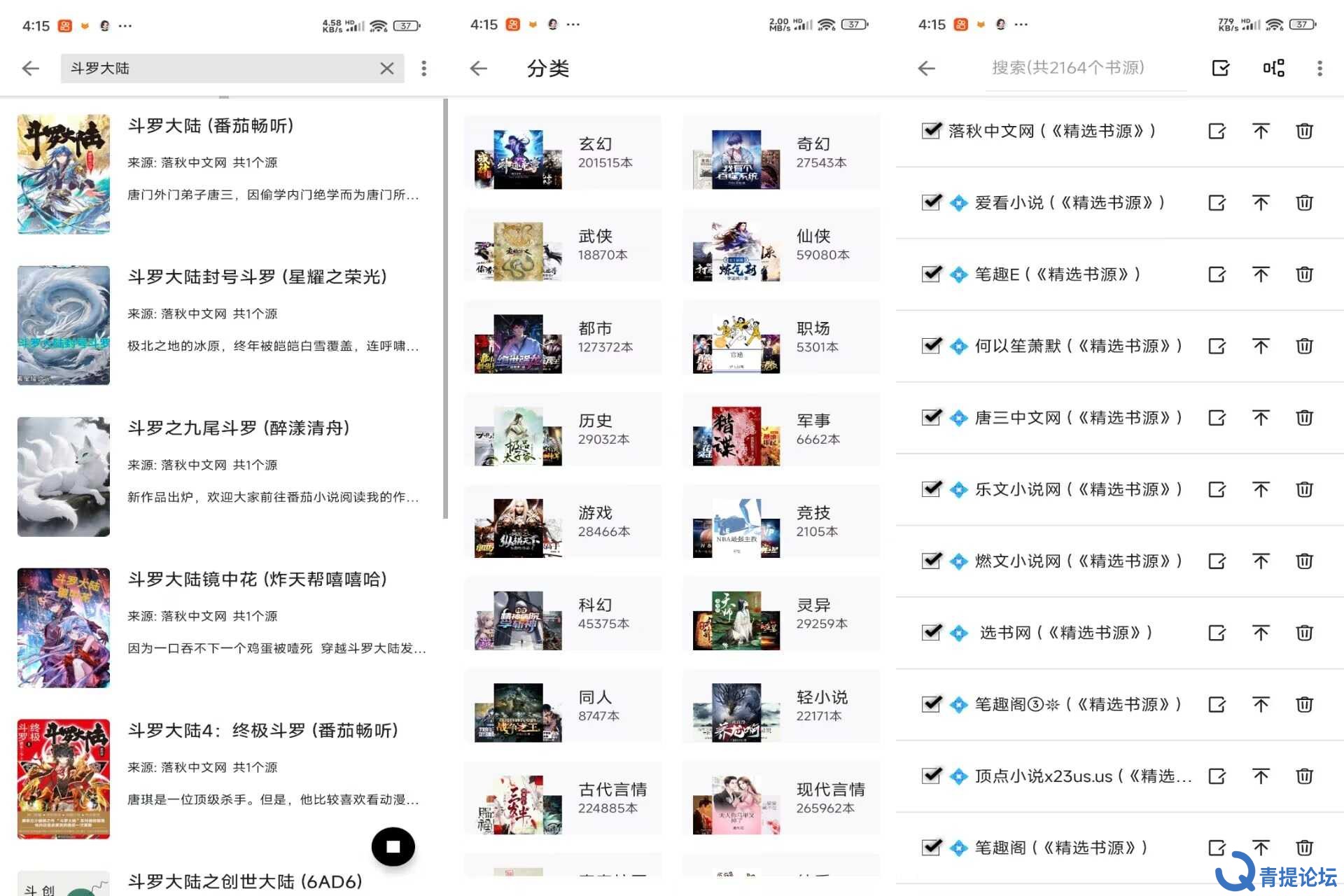Clear the 斗罗大陆 search text
Image resolution: width=1344 pixels, height=896 pixels.
click(386, 68)
